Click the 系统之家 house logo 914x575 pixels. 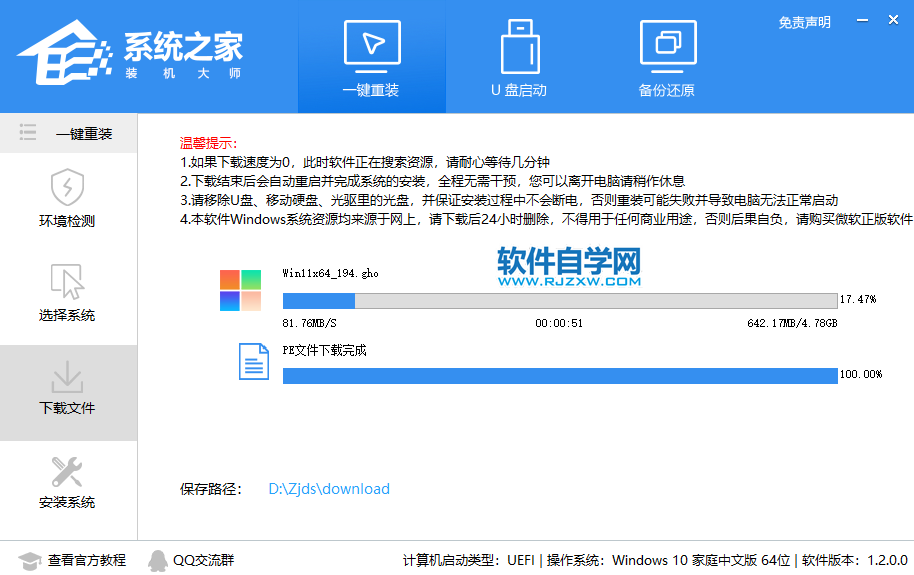65,52
